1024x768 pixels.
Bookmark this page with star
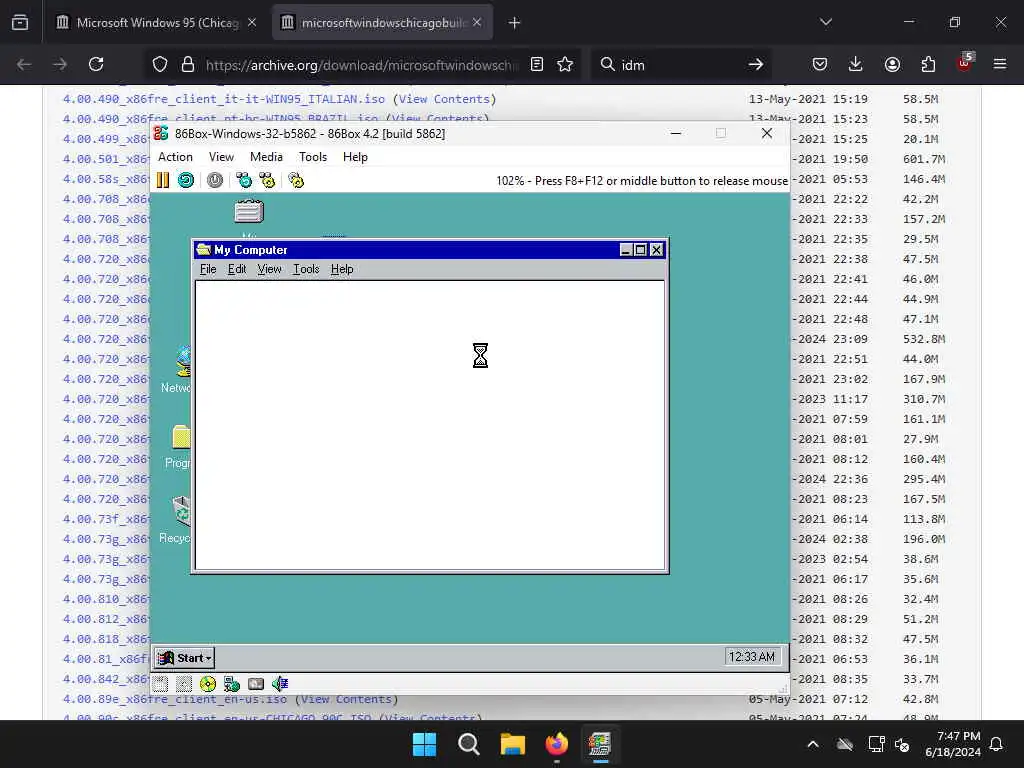coord(565,64)
